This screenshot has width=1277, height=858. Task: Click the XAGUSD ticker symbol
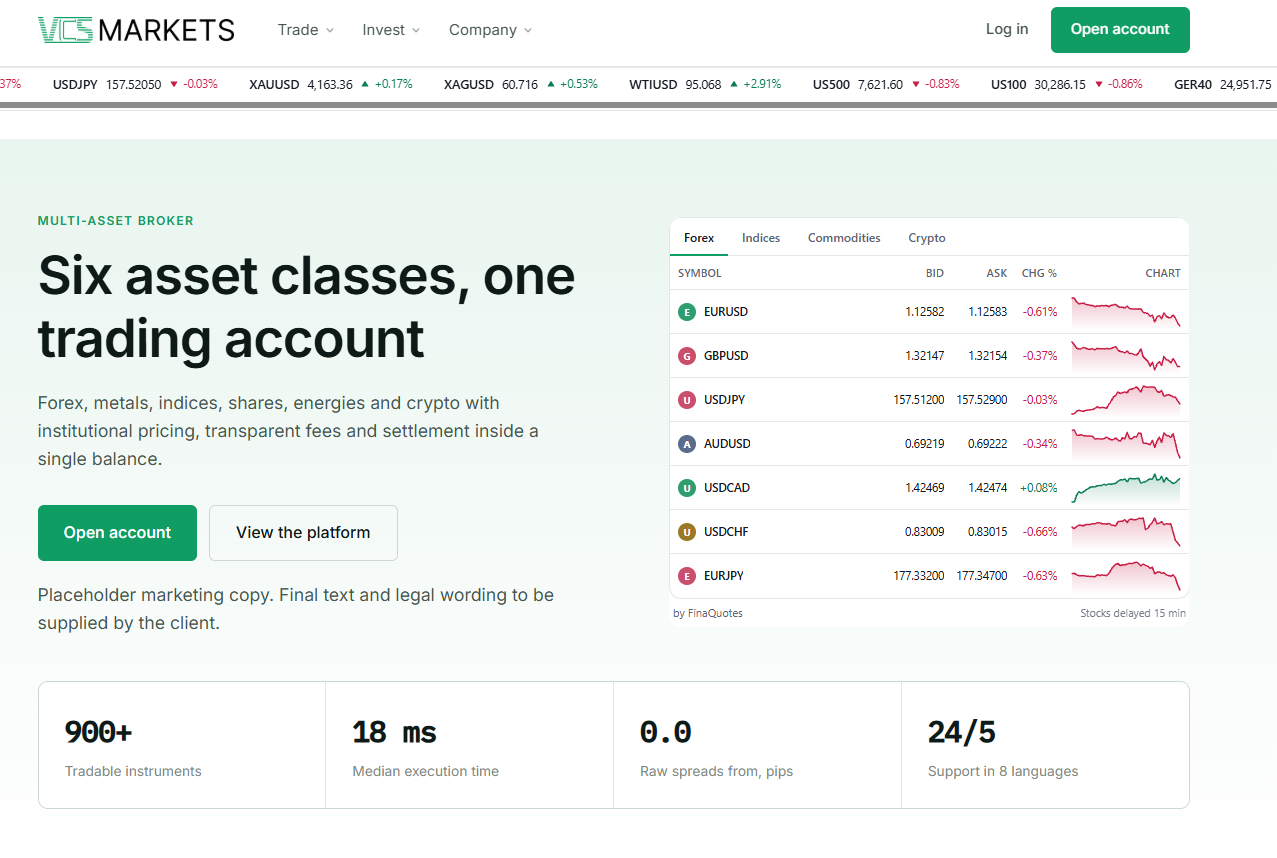point(469,85)
